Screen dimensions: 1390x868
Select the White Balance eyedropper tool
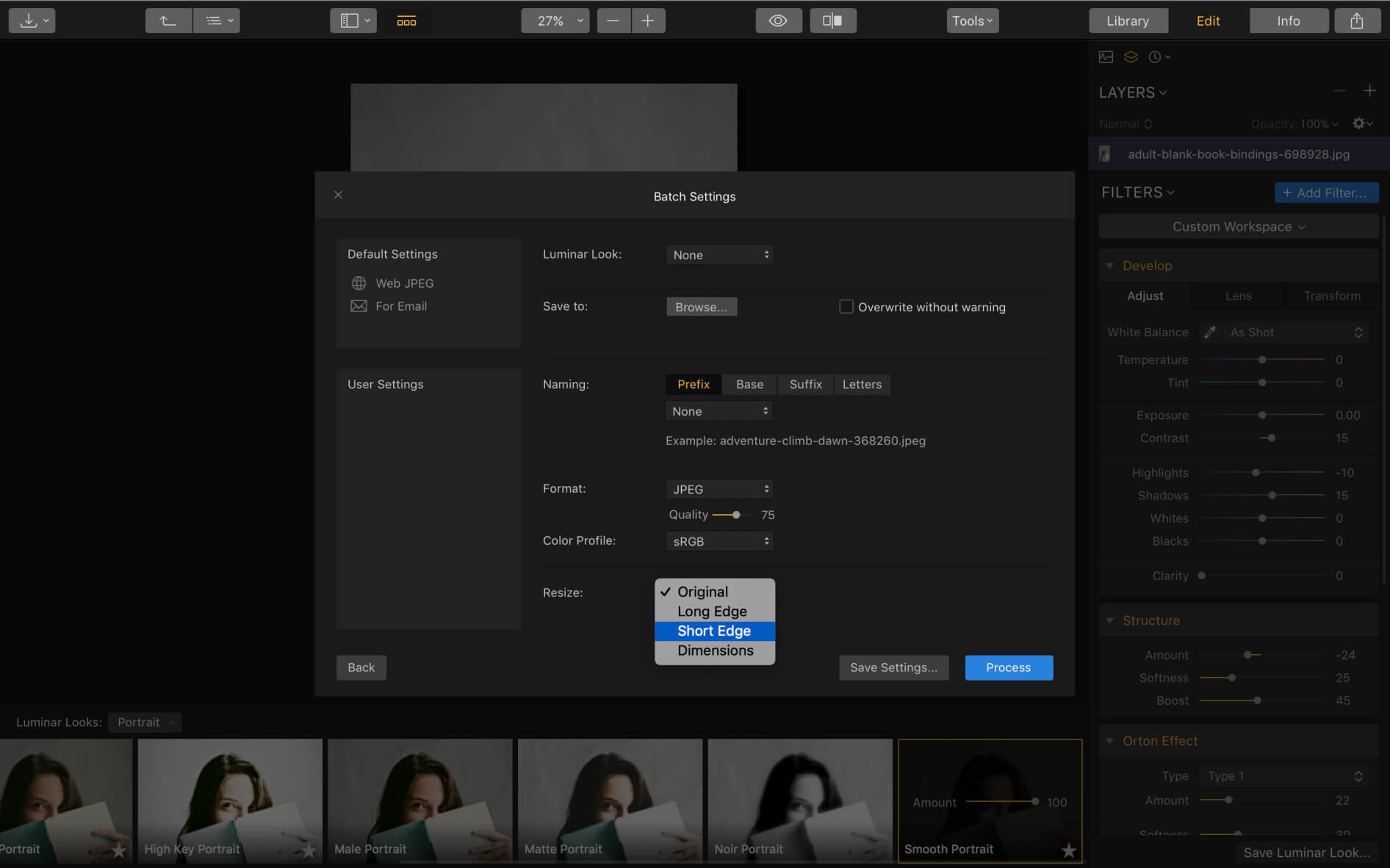[x=1210, y=332]
